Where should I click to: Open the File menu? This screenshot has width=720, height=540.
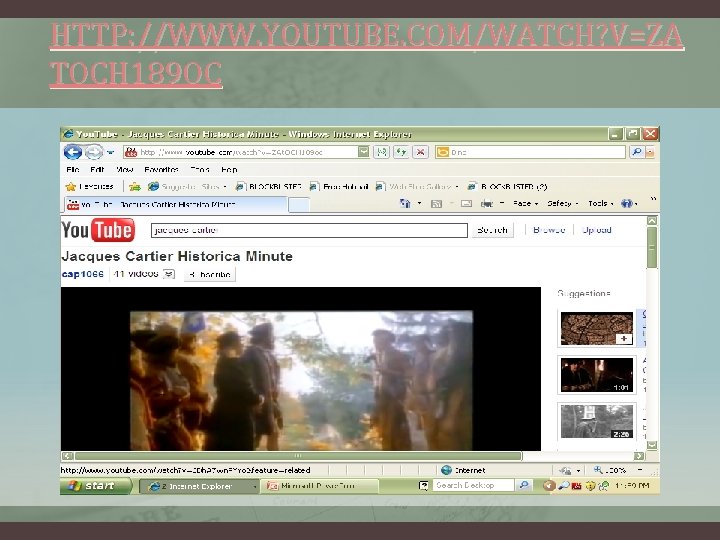73,169
